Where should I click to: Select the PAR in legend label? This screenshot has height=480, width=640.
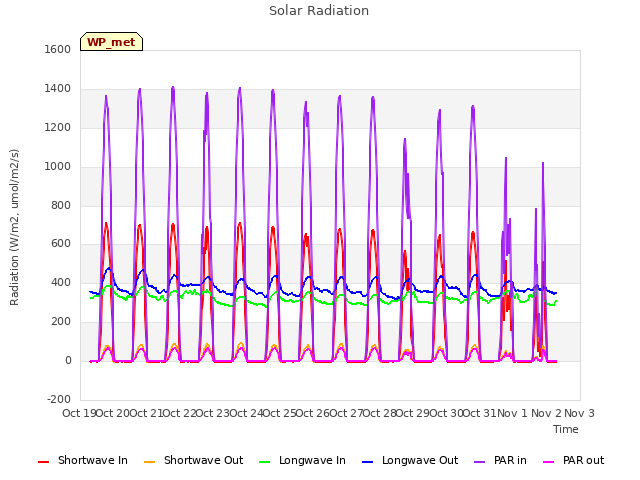[510, 460]
